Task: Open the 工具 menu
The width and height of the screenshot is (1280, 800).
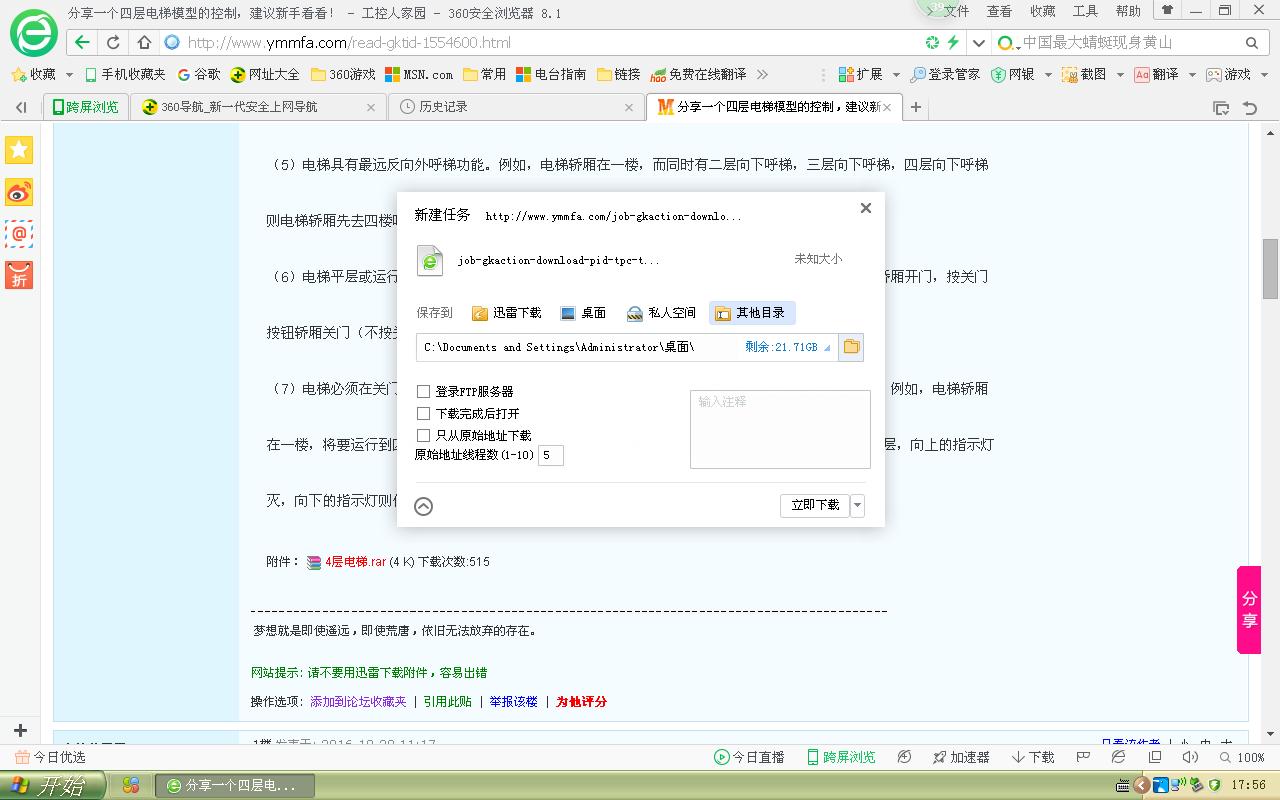Action: tap(1085, 11)
